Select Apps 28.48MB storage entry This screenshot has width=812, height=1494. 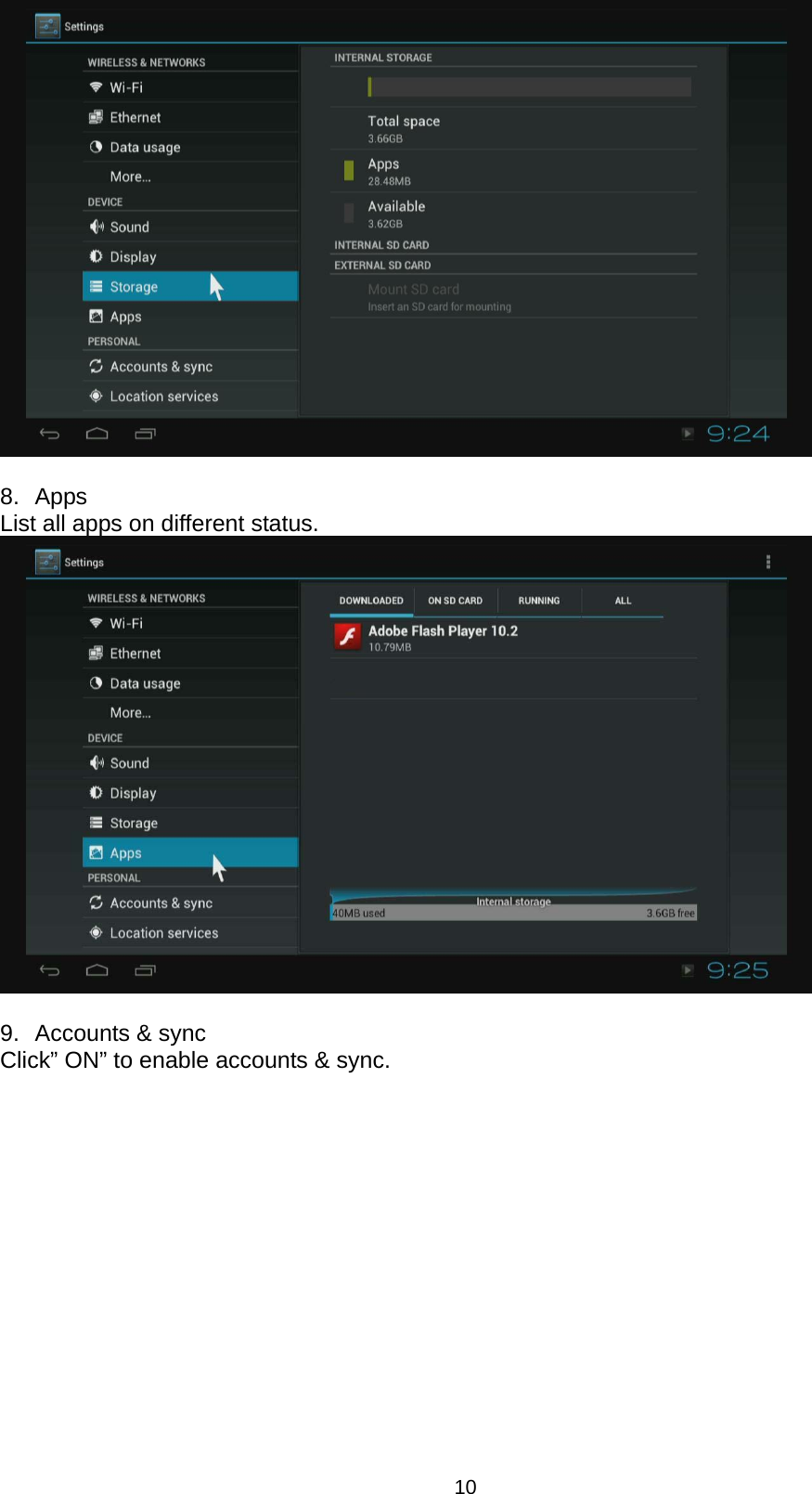513,171
